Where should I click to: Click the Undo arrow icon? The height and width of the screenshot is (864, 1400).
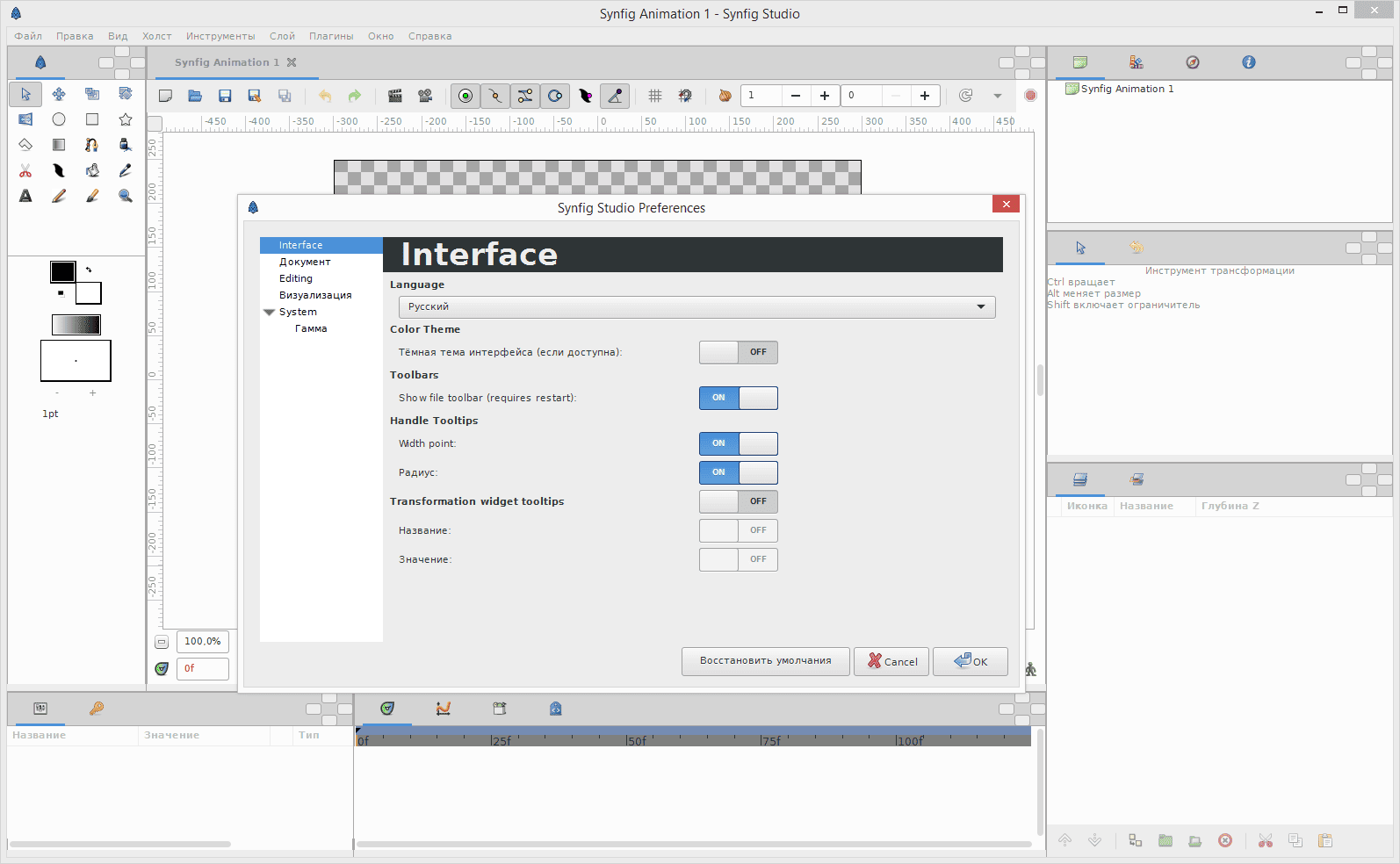pos(325,96)
